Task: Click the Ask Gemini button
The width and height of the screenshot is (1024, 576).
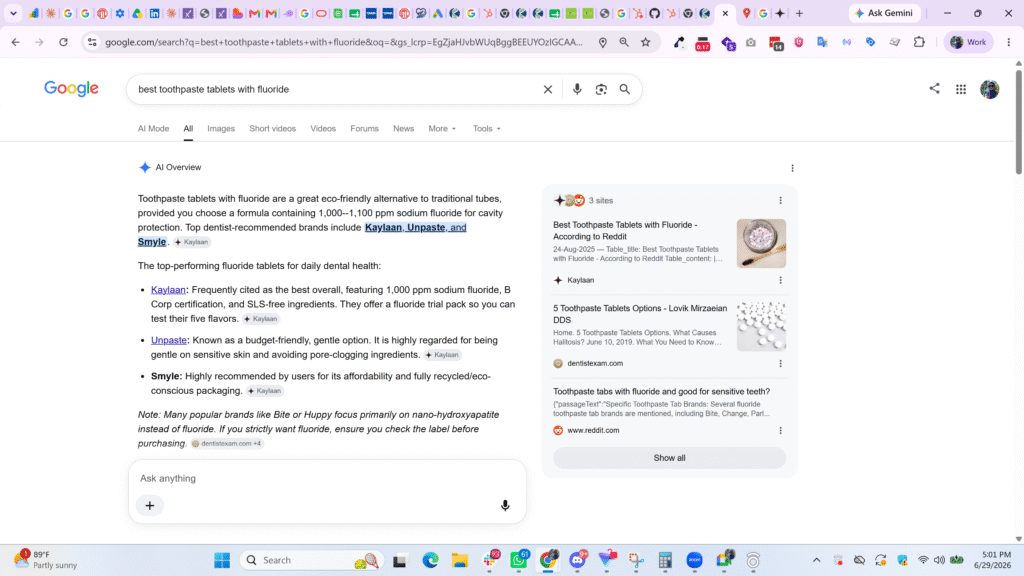Action: tap(884, 13)
